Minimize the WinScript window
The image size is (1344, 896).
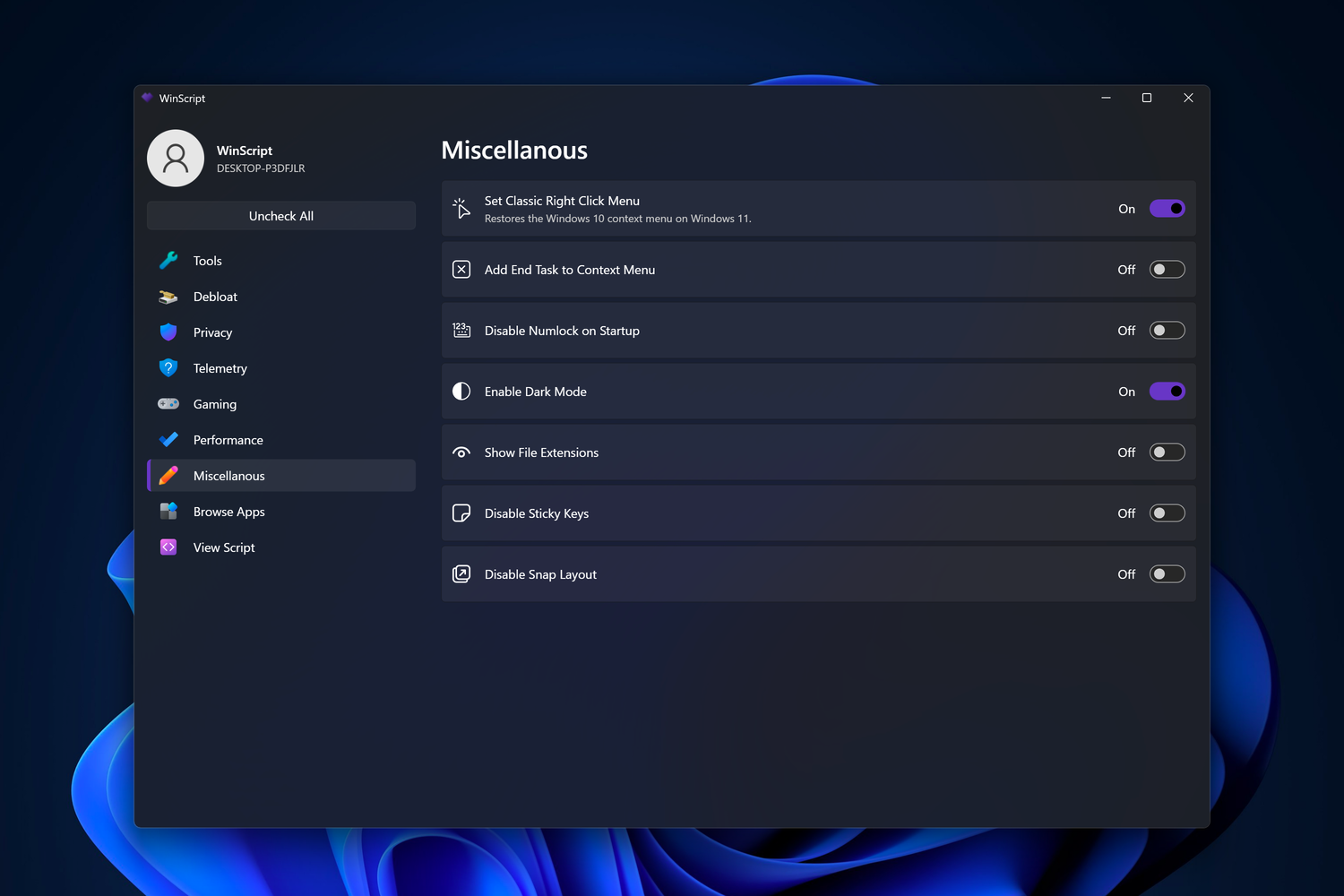[1106, 98]
